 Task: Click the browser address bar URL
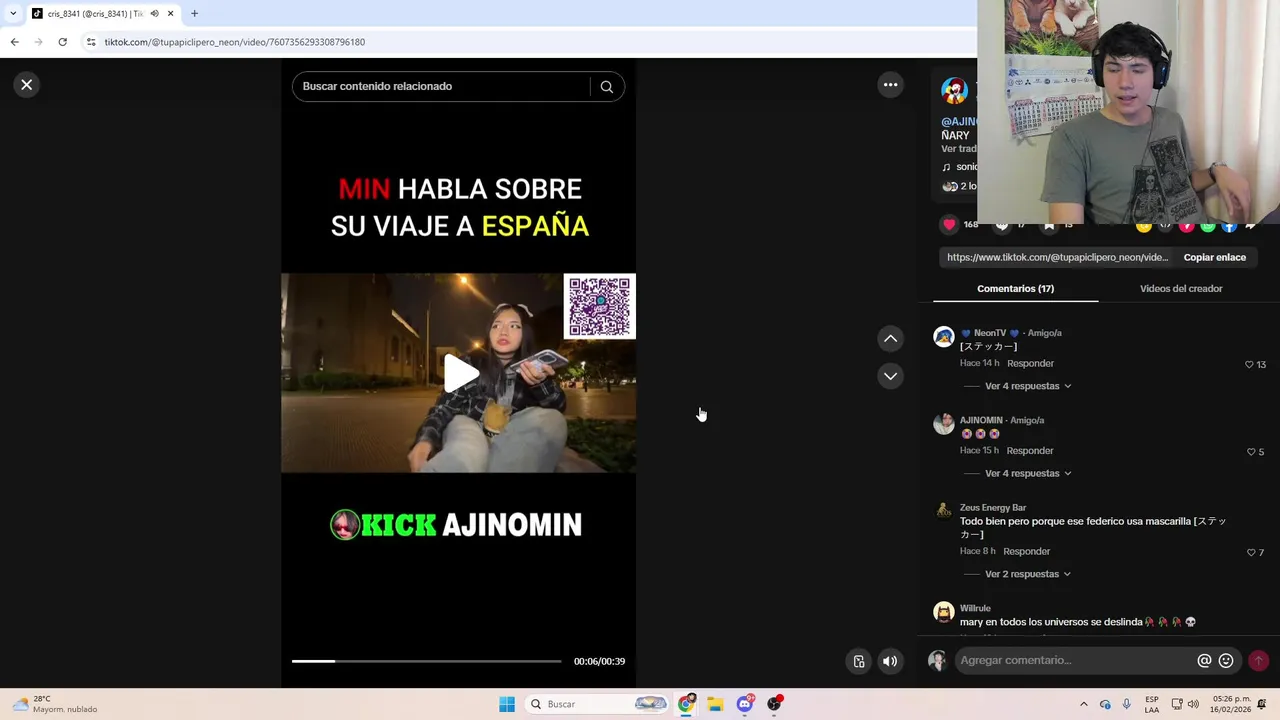click(x=235, y=42)
